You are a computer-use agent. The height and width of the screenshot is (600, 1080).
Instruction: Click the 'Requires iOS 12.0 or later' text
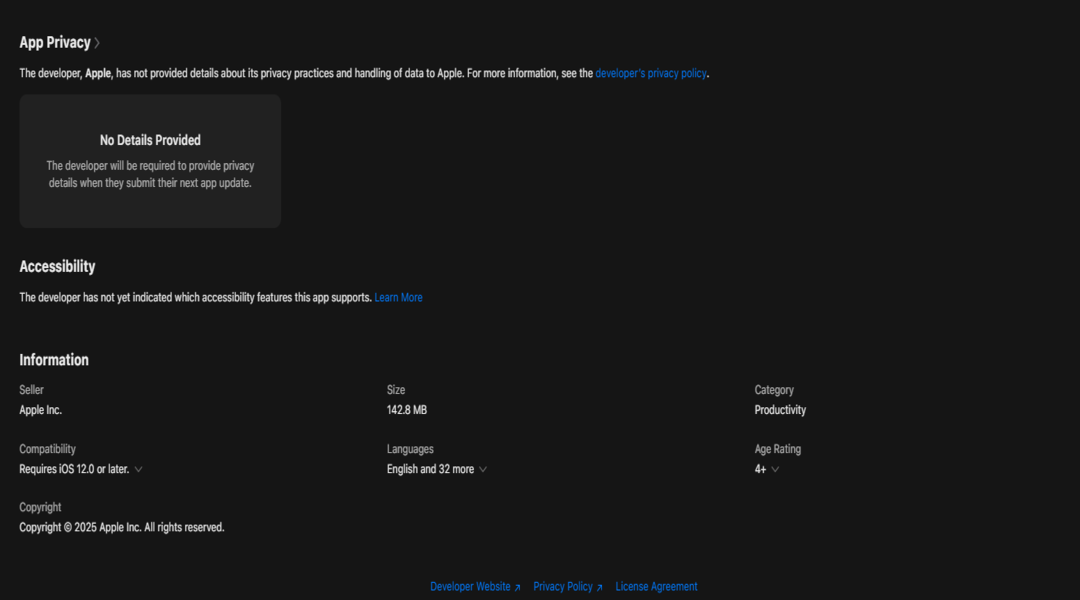click(x=74, y=469)
